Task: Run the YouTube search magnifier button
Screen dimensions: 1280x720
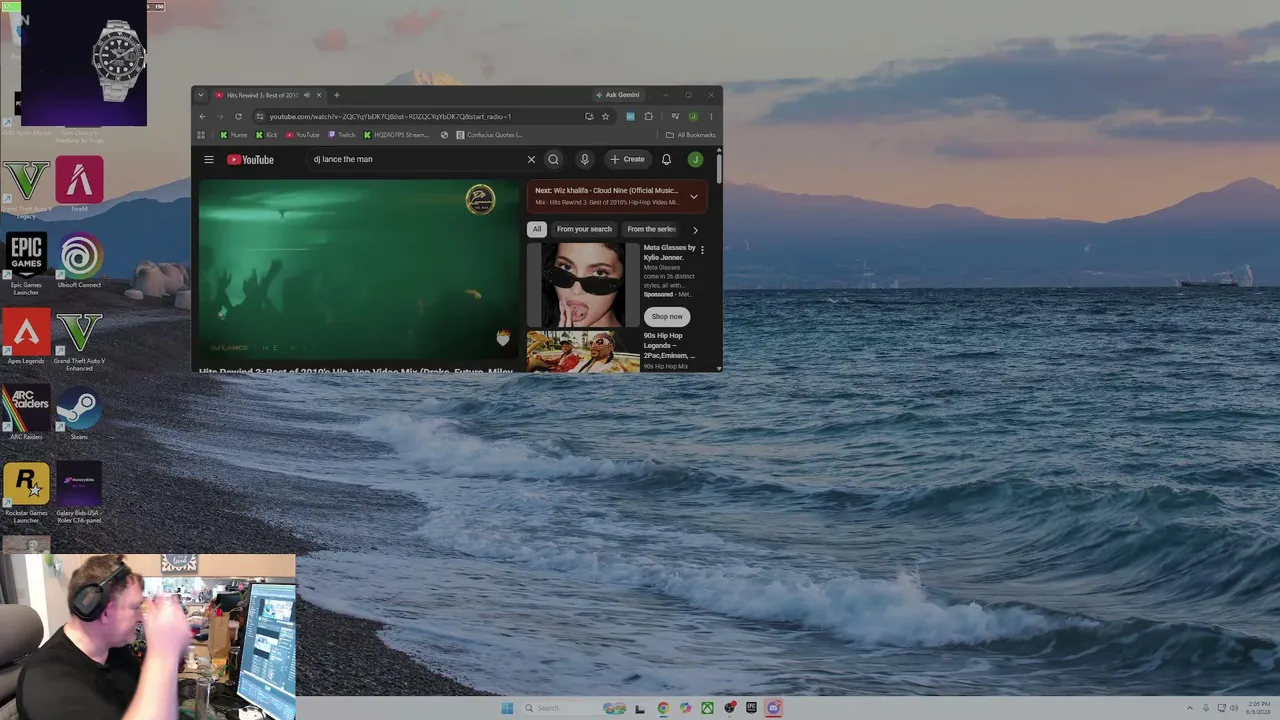Action: coord(553,159)
